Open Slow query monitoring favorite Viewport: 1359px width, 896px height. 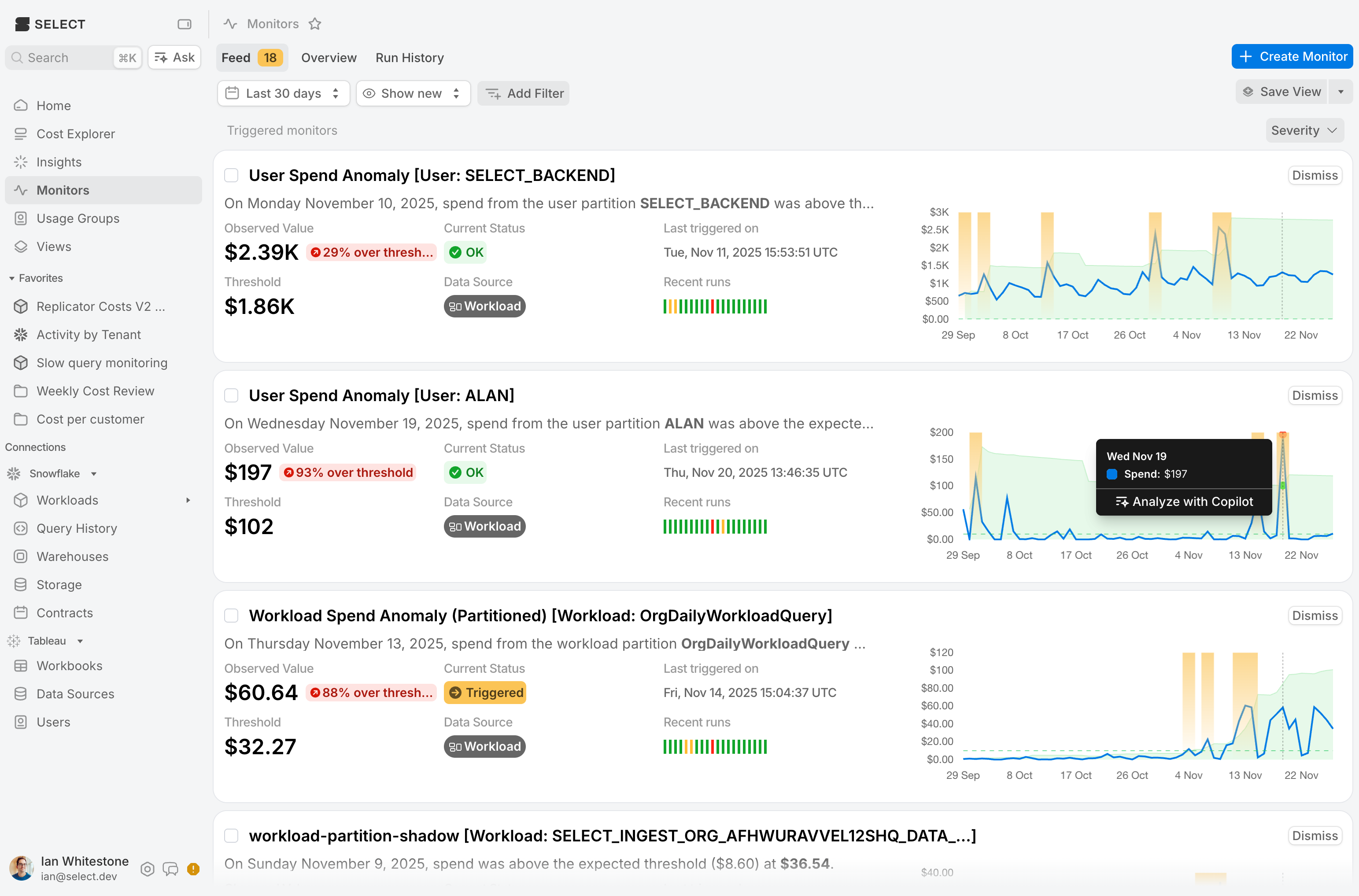pos(103,363)
